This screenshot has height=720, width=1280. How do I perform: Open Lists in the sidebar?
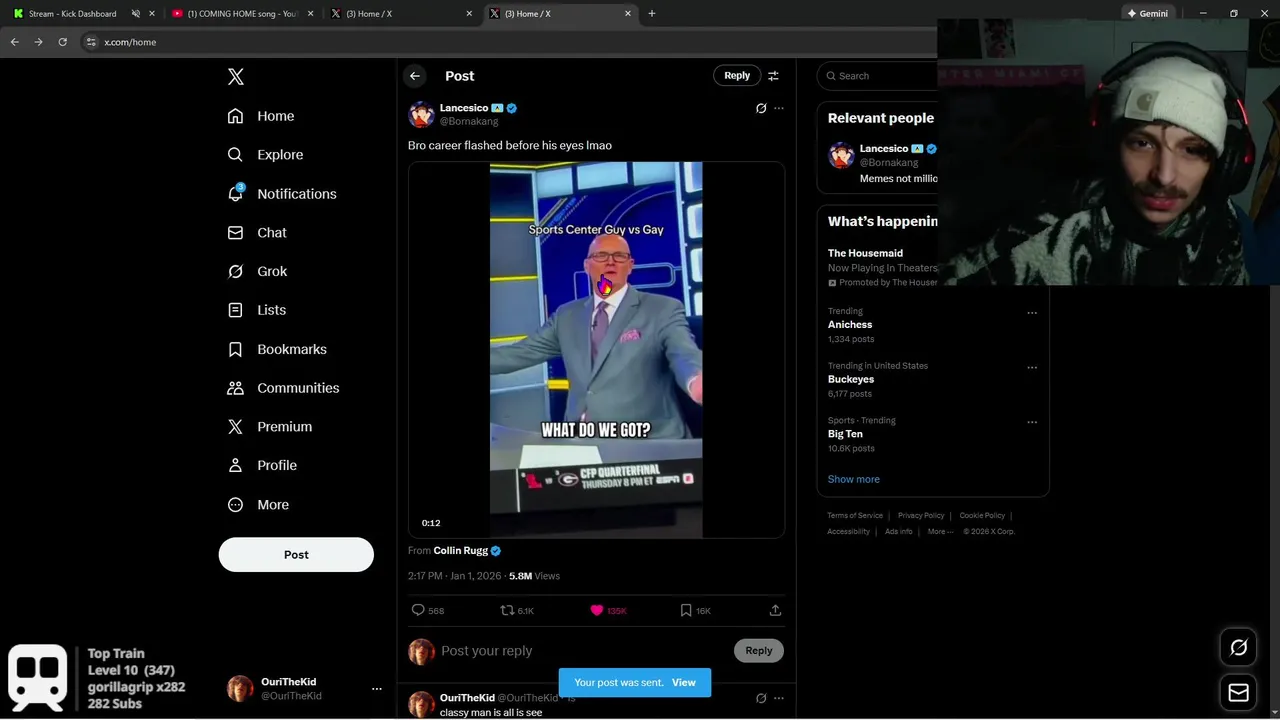click(x=257, y=310)
